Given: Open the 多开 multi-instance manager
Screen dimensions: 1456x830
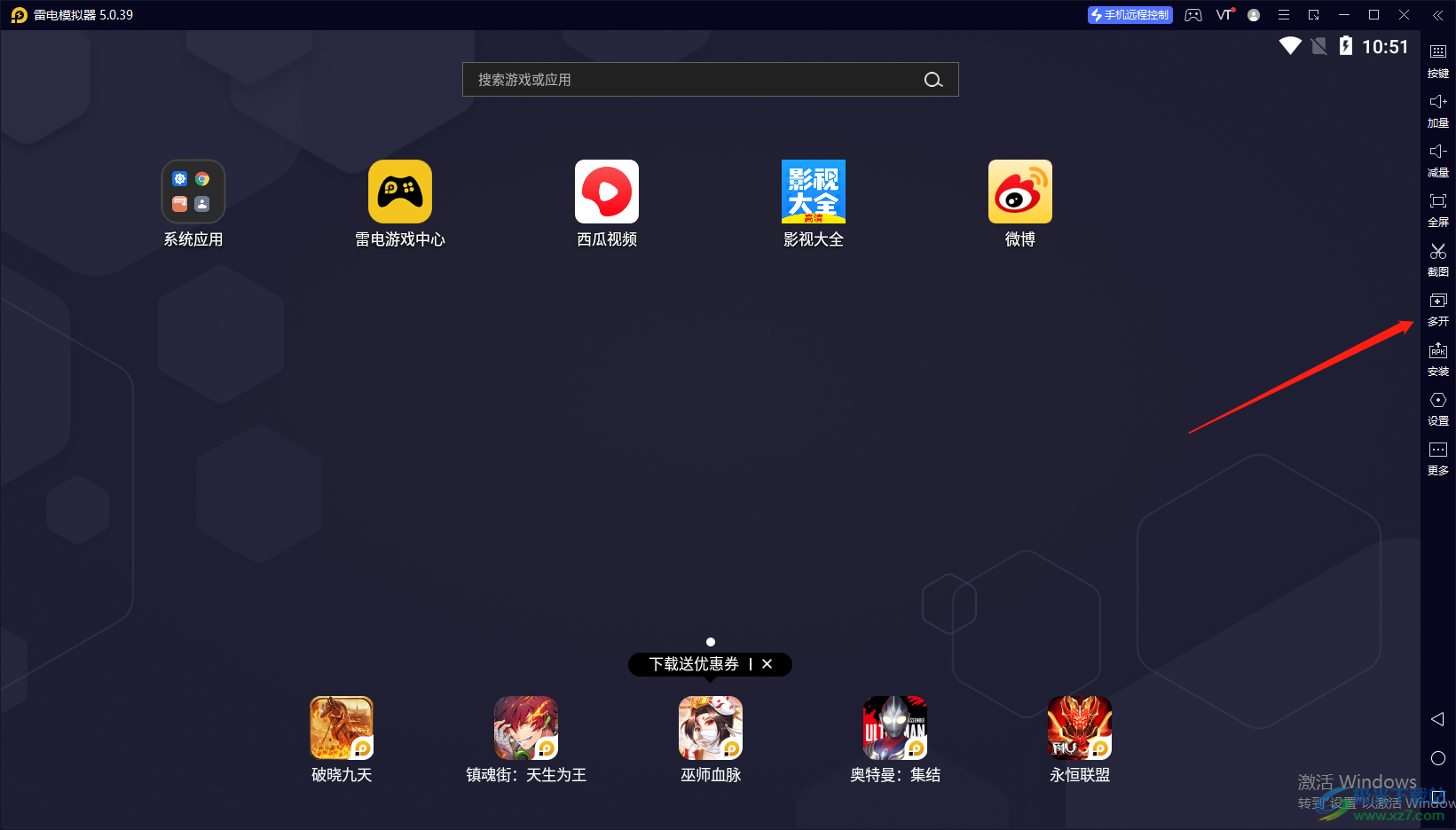Looking at the screenshot, I should [x=1438, y=309].
